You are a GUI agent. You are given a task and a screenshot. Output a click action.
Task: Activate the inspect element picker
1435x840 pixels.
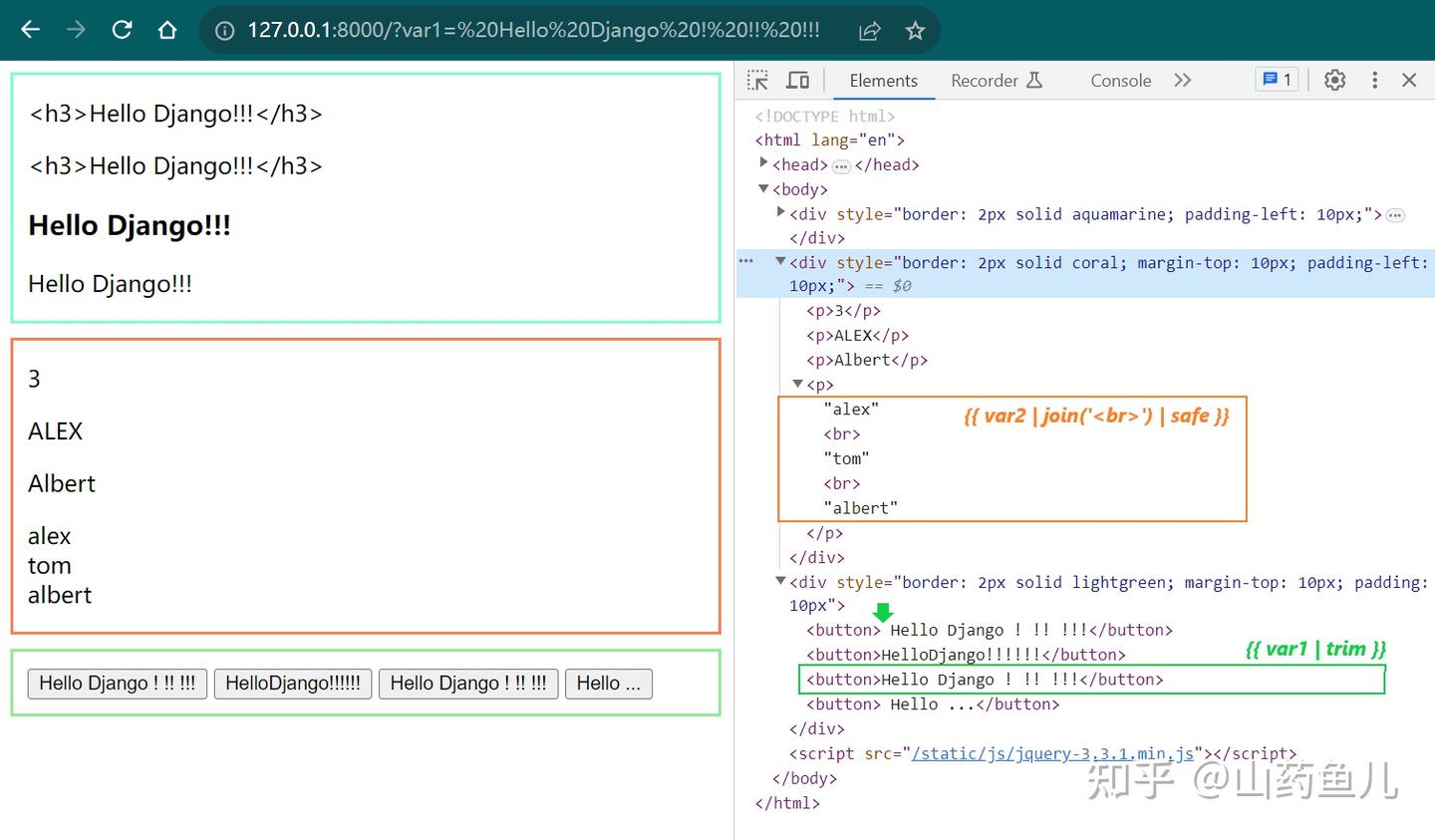pyautogui.click(x=757, y=81)
